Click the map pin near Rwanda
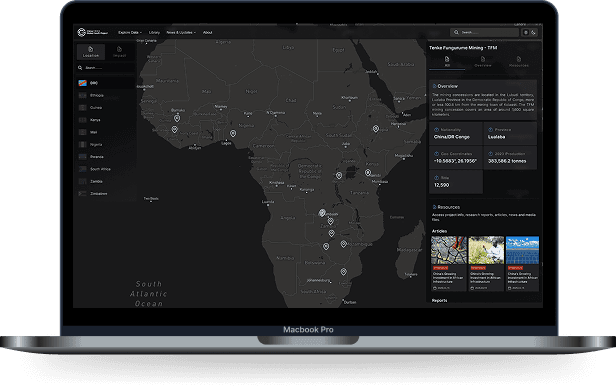Image resolution: width=616 pixels, height=389 pixels. click(x=339, y=176)
